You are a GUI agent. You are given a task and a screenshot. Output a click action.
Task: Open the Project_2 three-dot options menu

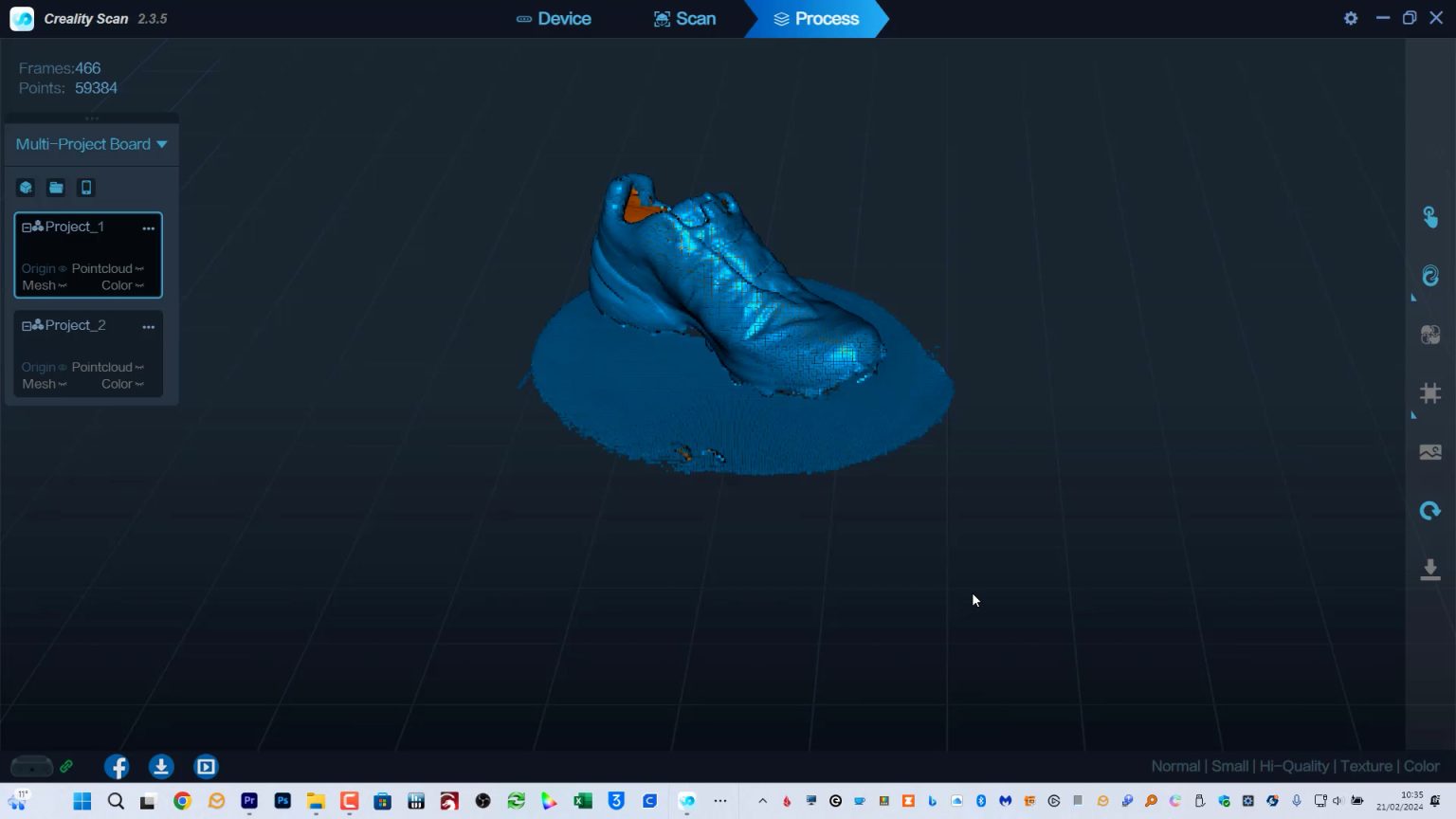(148, 327)
